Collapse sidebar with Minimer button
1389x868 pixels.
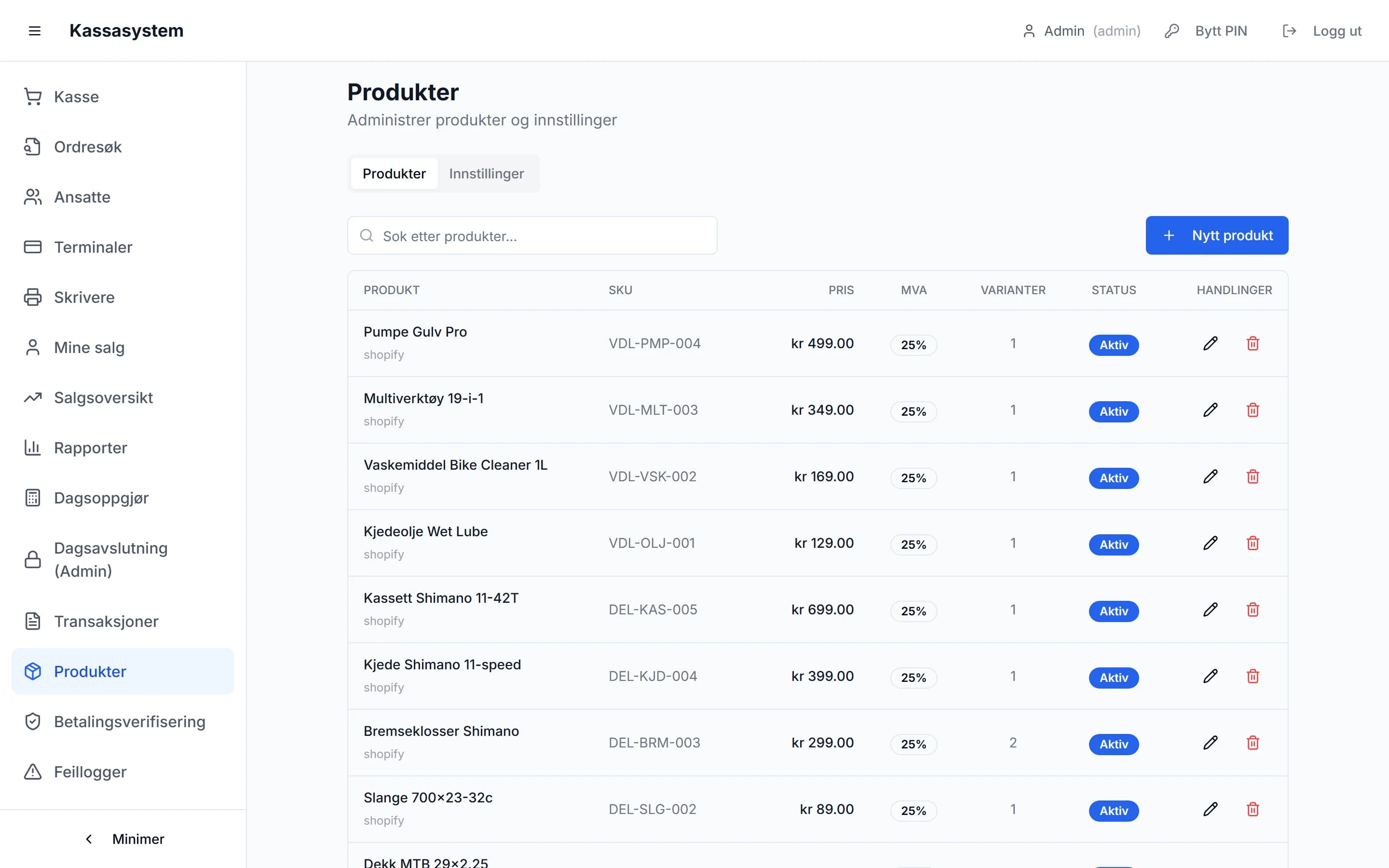pos(123,839)
